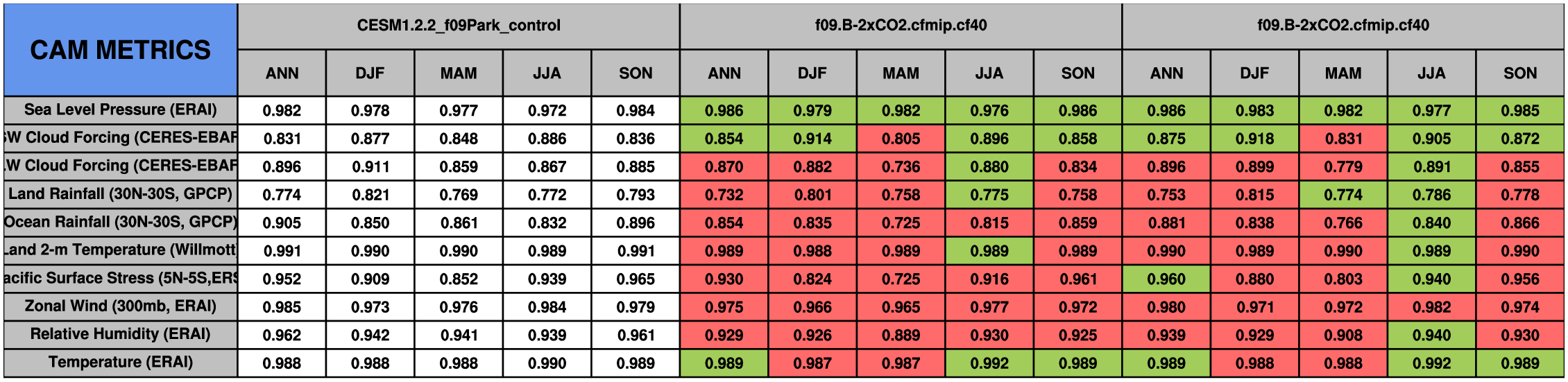Viewport: 1568px width, 382px height.
Task: Click the Sea Level Pressure (ERAI) row label
Action: point(120,110)
